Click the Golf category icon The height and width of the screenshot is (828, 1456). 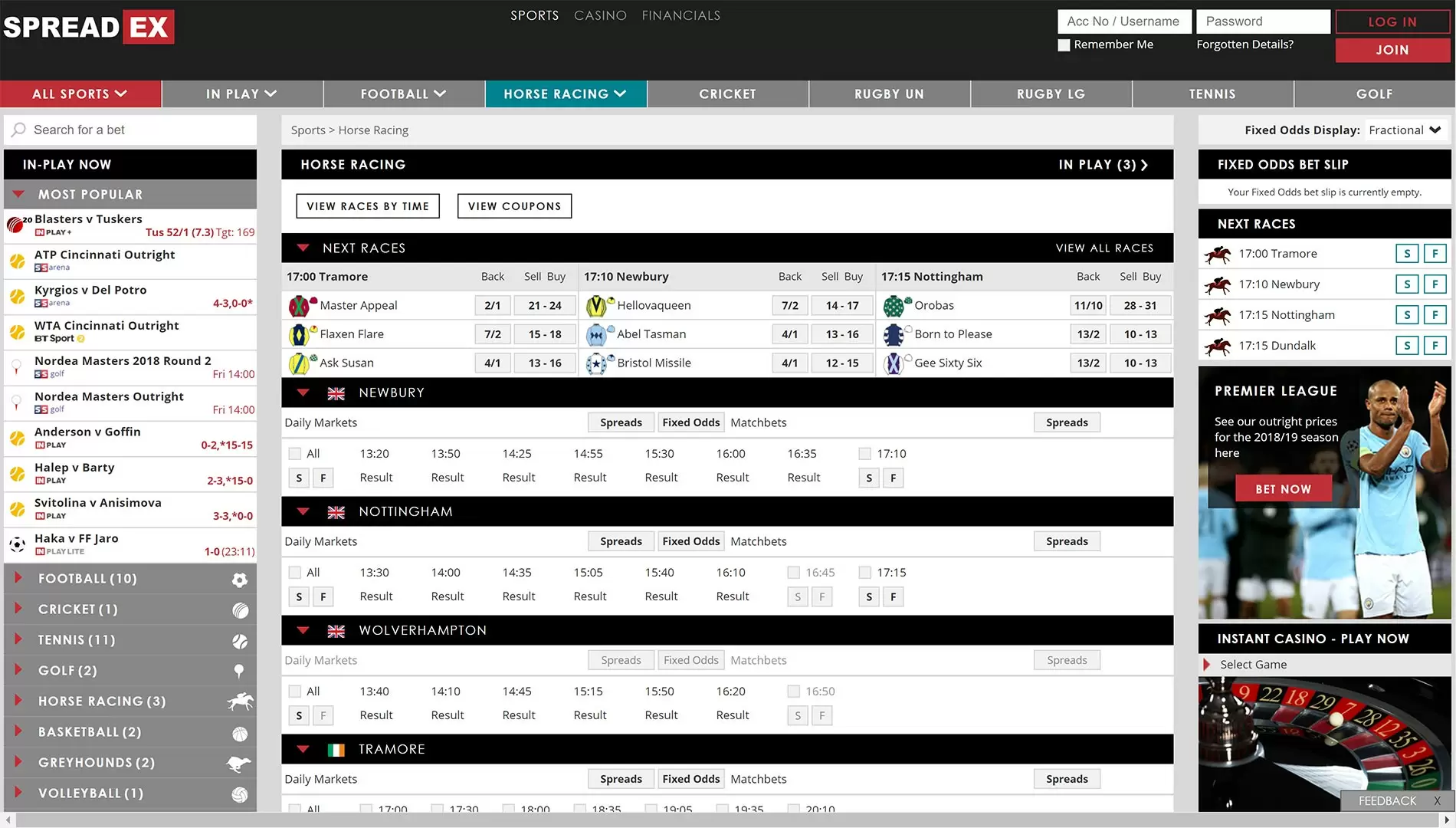(x=239, y=672)
